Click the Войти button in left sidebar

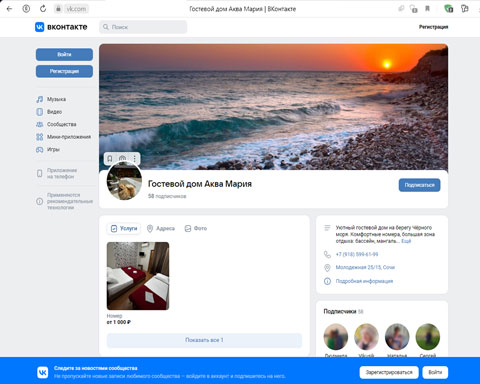pos(64,55)
